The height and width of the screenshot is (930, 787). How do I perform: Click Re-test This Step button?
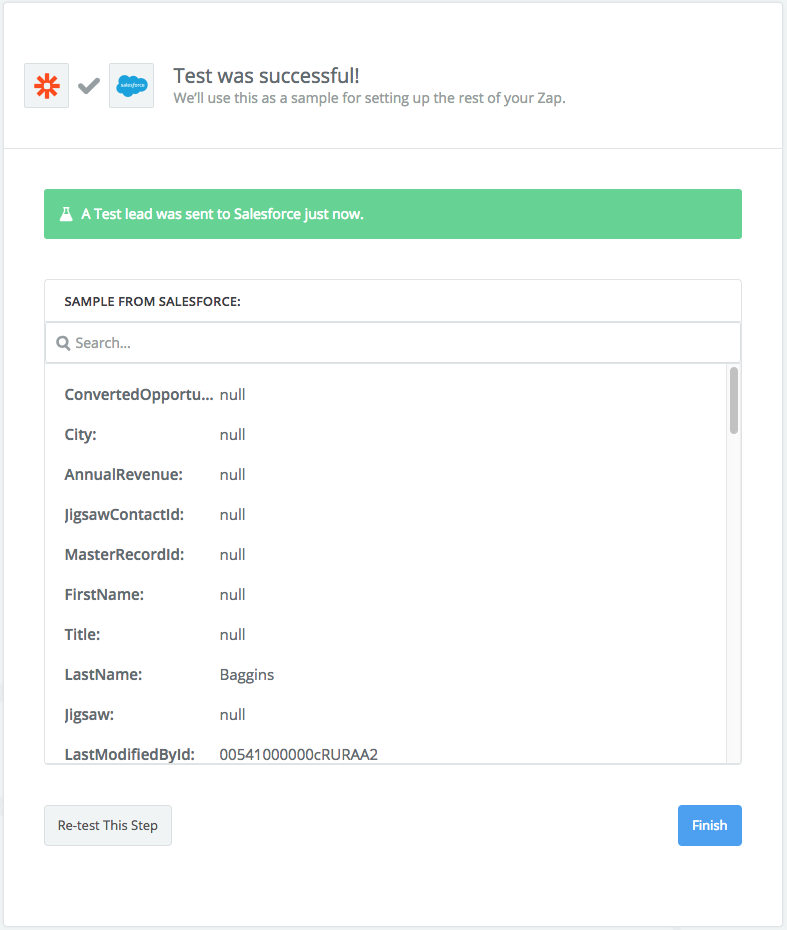(x=108, y=825)
